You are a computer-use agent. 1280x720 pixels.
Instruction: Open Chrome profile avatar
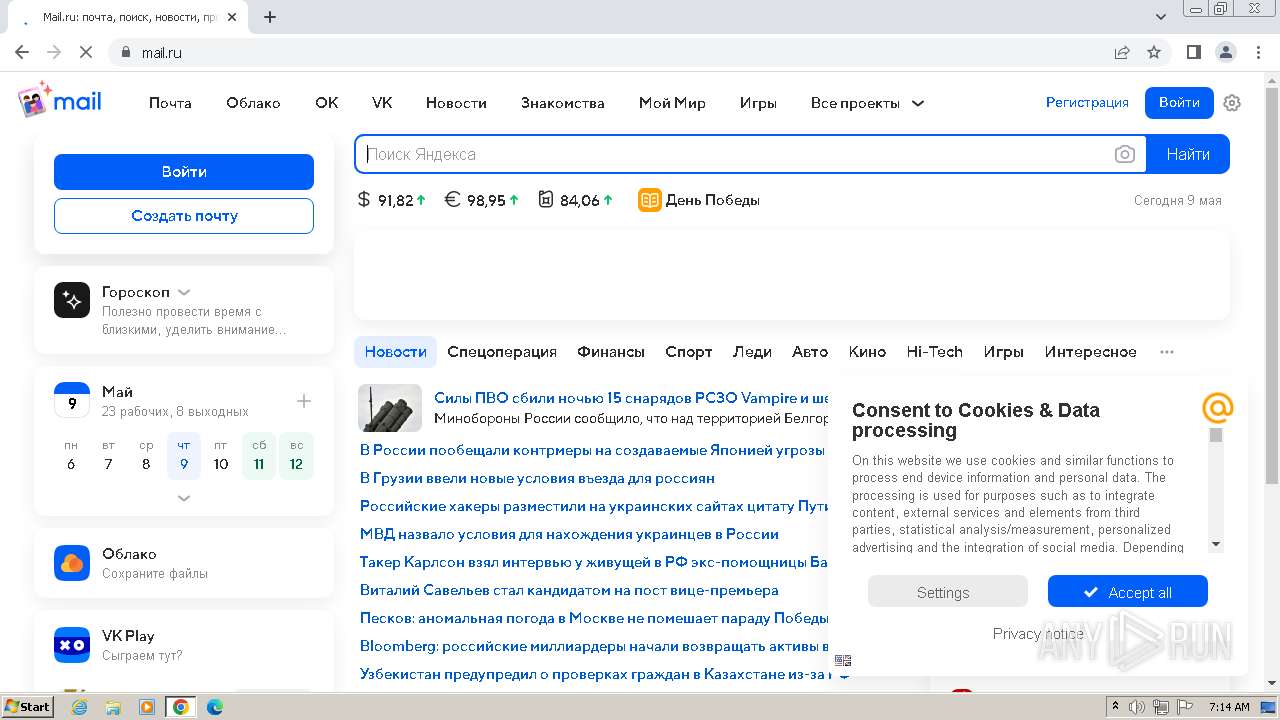tap(1225, 52)
